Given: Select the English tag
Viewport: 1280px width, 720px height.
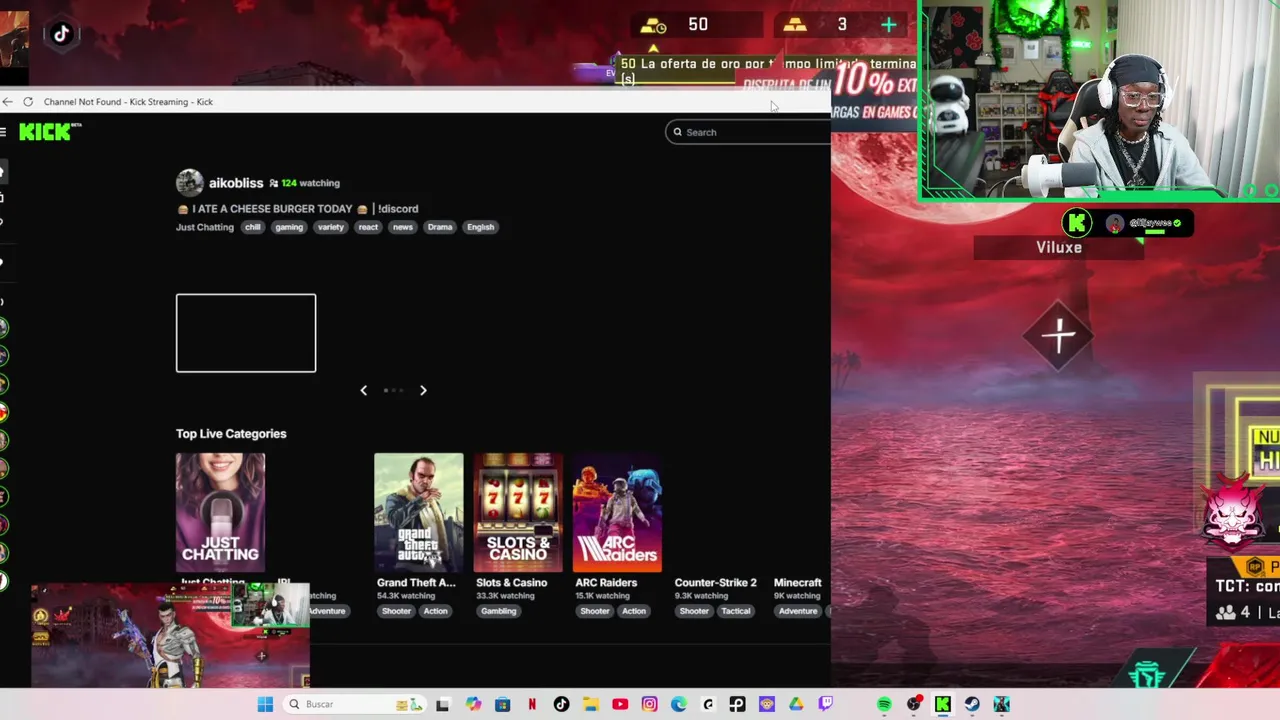Looking at the screenshot, I should [481, 227].
